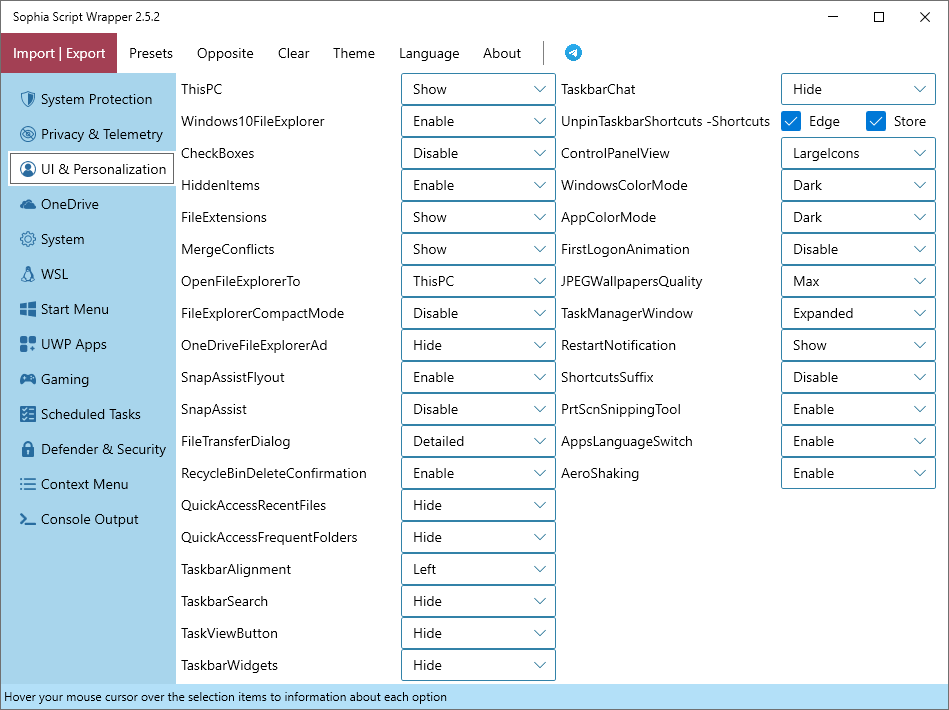Click the UWP Apps tiles icon

(x=28, y=344)
